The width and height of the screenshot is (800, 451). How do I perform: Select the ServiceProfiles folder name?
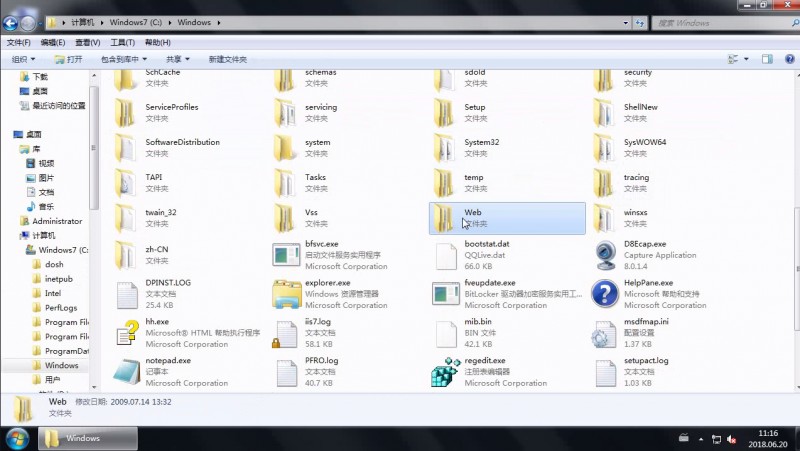(x=171, y=107)
